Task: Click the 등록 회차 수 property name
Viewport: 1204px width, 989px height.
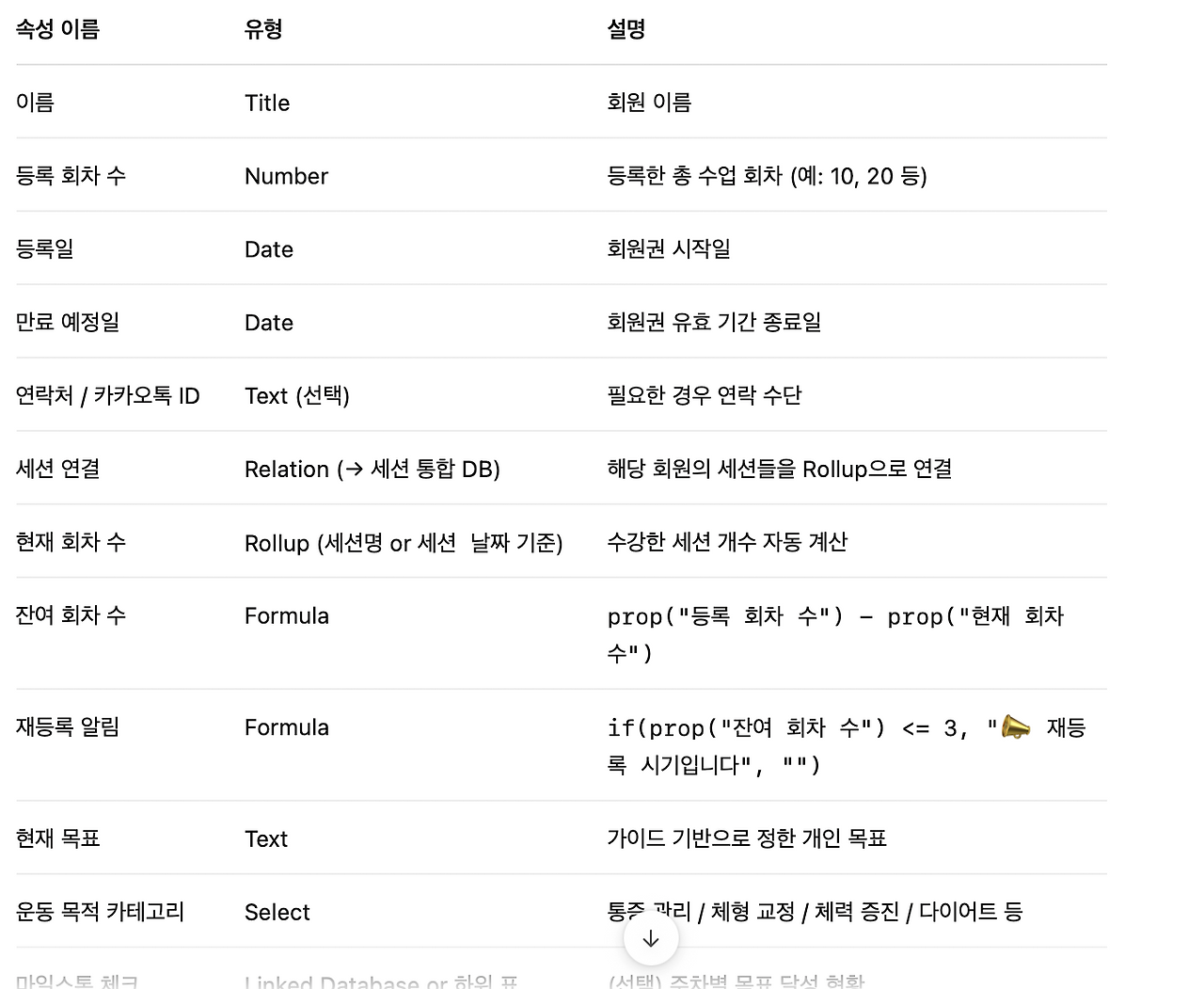Action: 71,176
